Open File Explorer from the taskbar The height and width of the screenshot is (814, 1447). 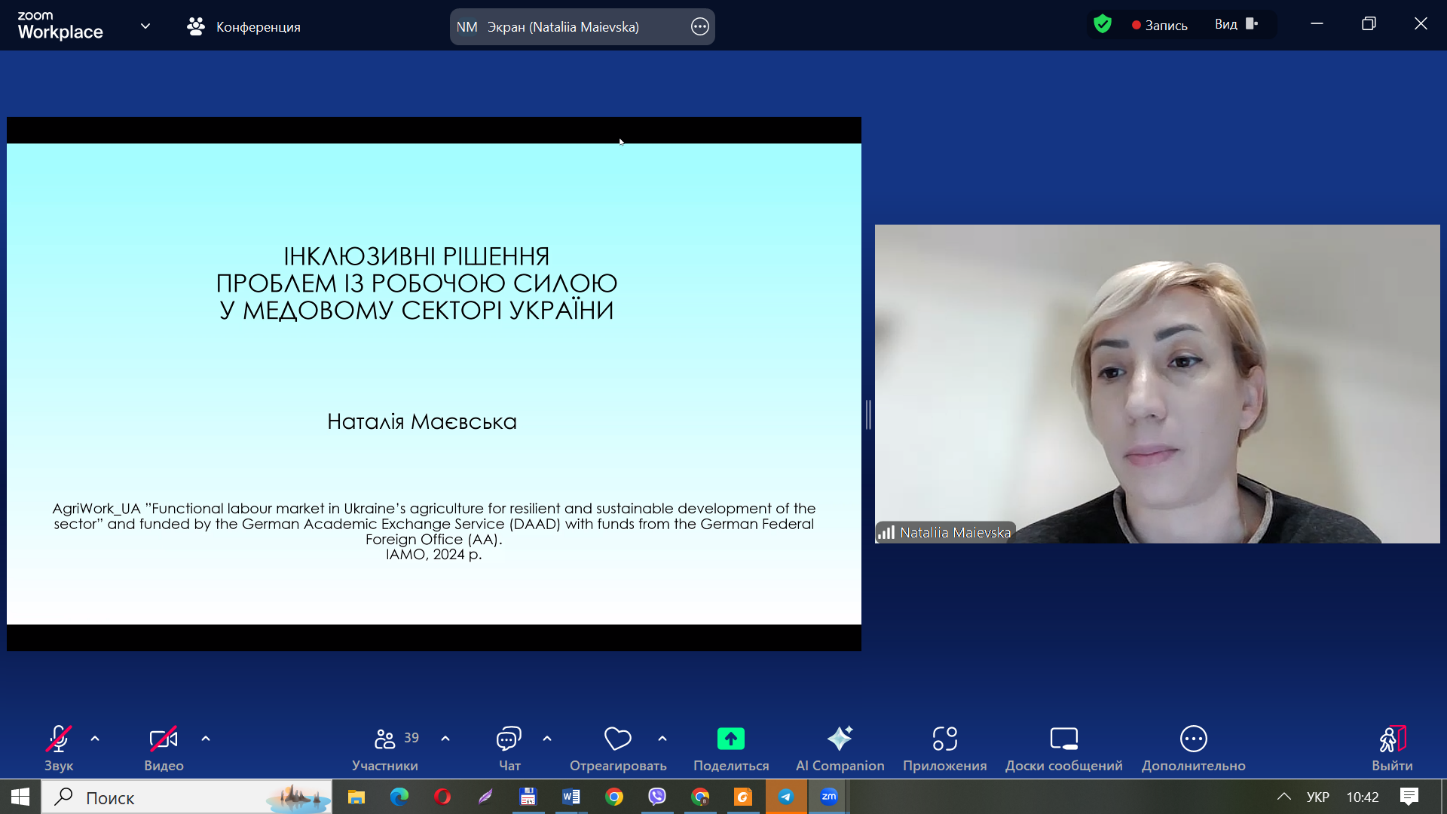[356, 797]
